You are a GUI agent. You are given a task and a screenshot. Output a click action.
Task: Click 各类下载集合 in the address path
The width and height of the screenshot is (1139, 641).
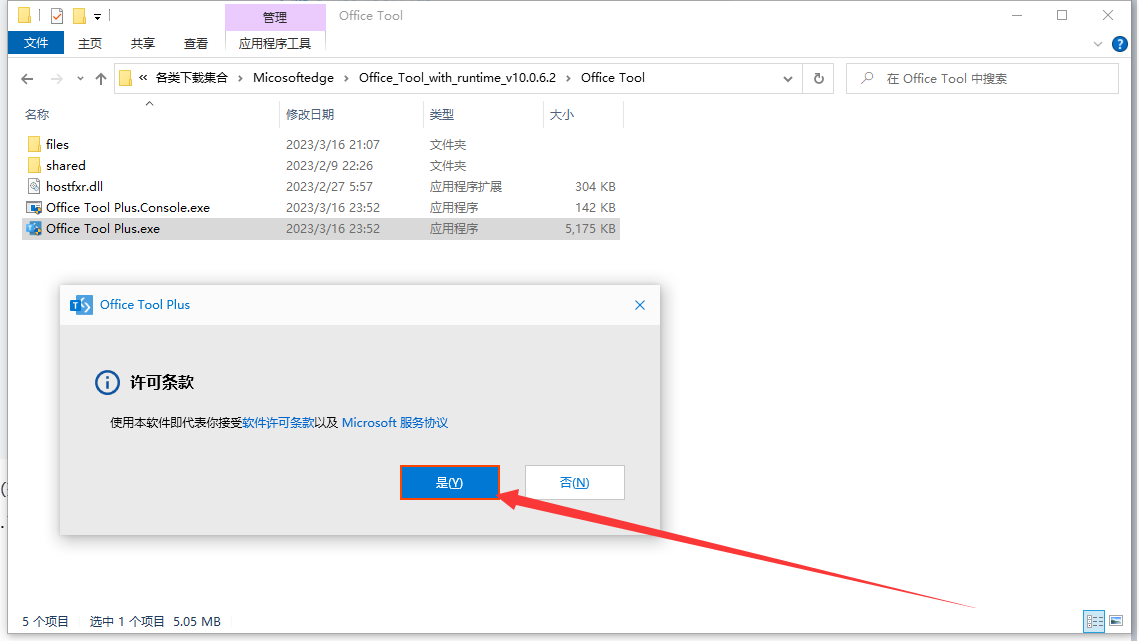[x=192, y=78]
